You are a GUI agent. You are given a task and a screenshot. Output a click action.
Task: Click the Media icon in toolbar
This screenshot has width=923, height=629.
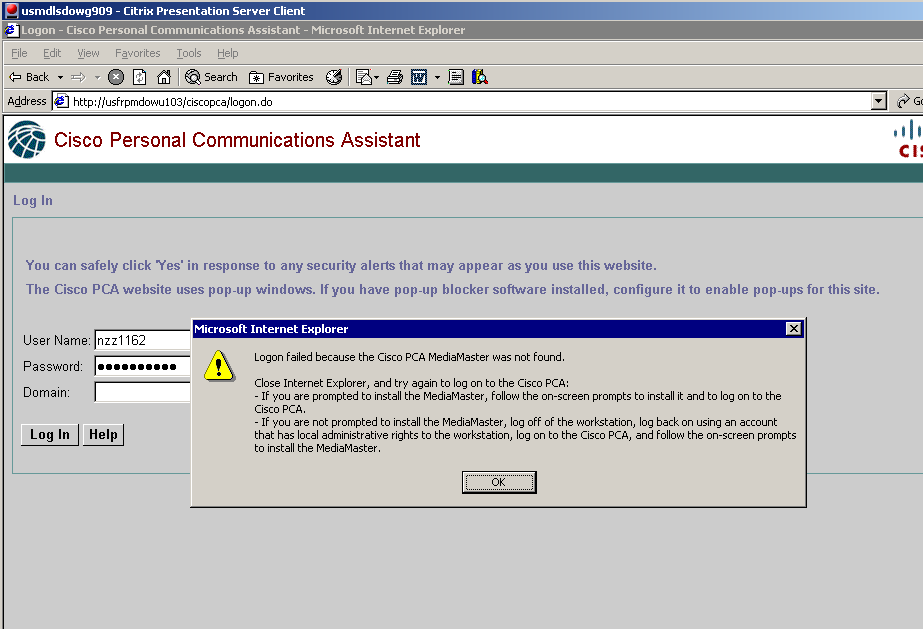334,77
